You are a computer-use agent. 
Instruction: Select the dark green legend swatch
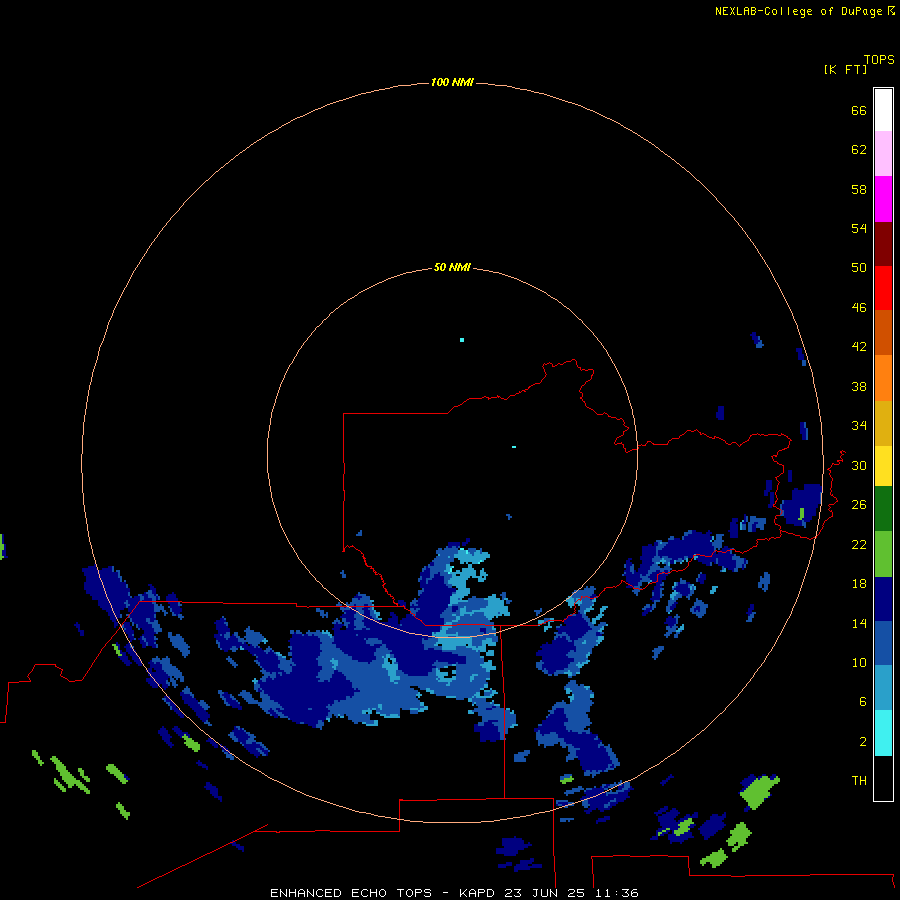pyautogui.click(x=883, y=509)
